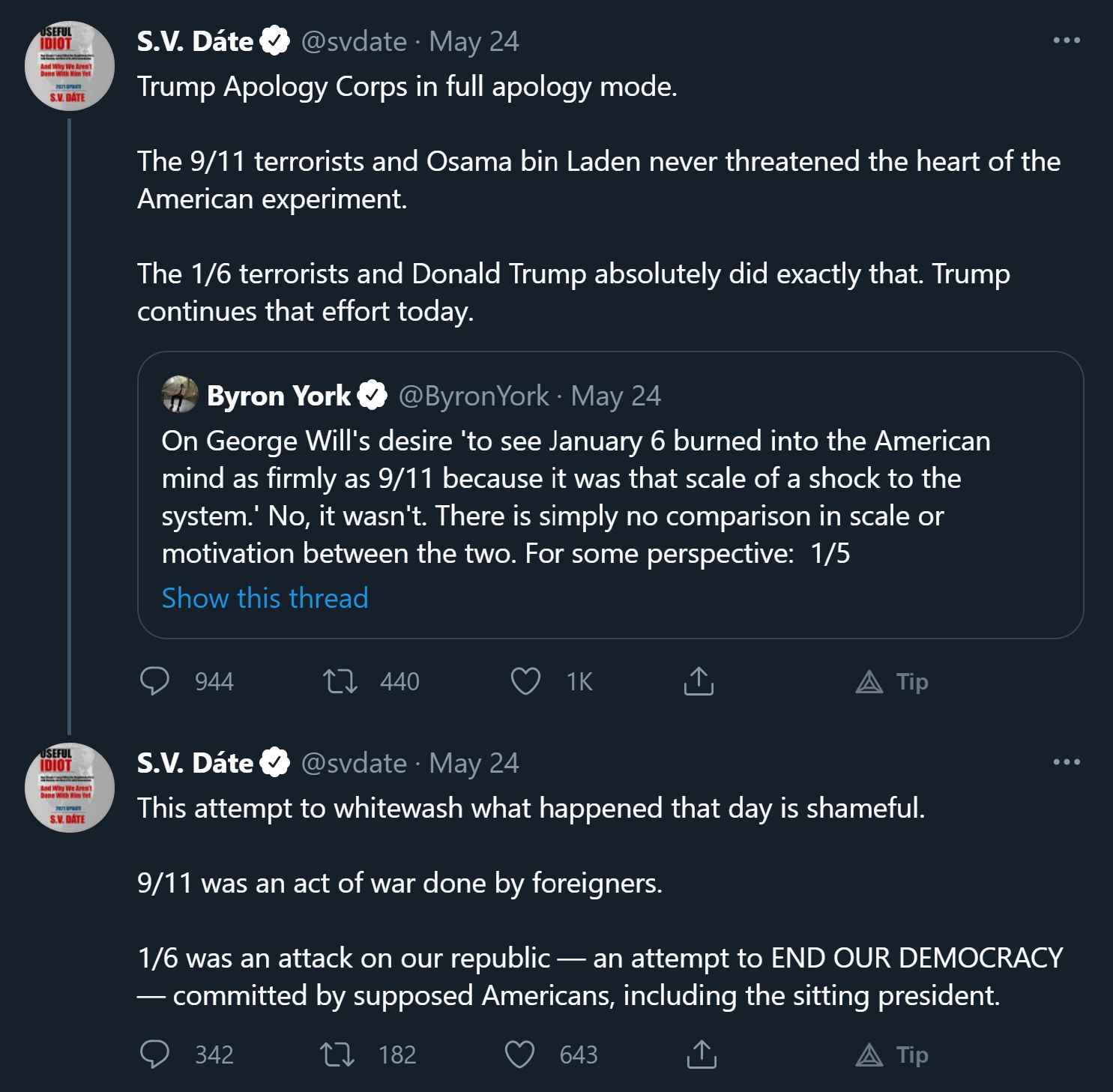Reply to the tweet with 342 replies

[155, 1055]
